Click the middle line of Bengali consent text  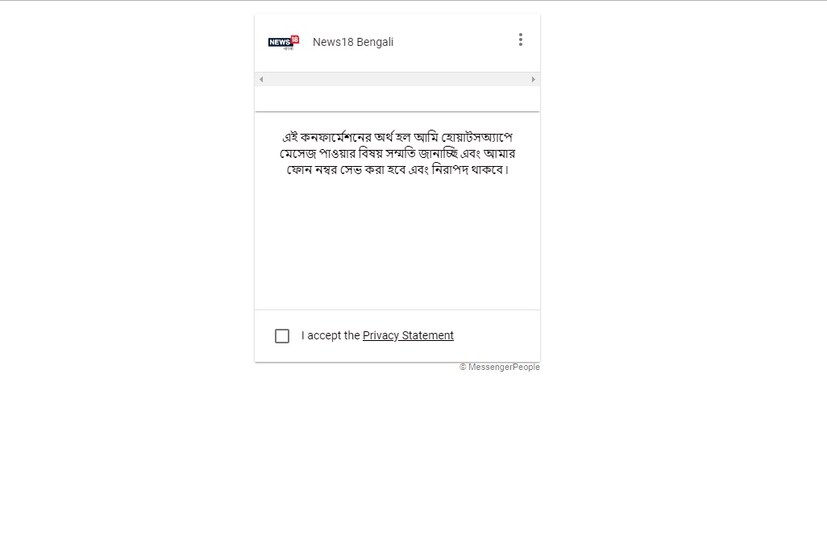tap(397, 154)
